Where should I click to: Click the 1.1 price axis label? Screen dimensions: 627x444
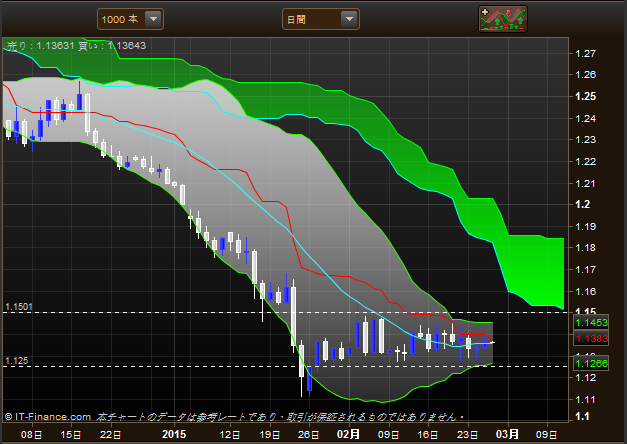(x=582, y=416)
